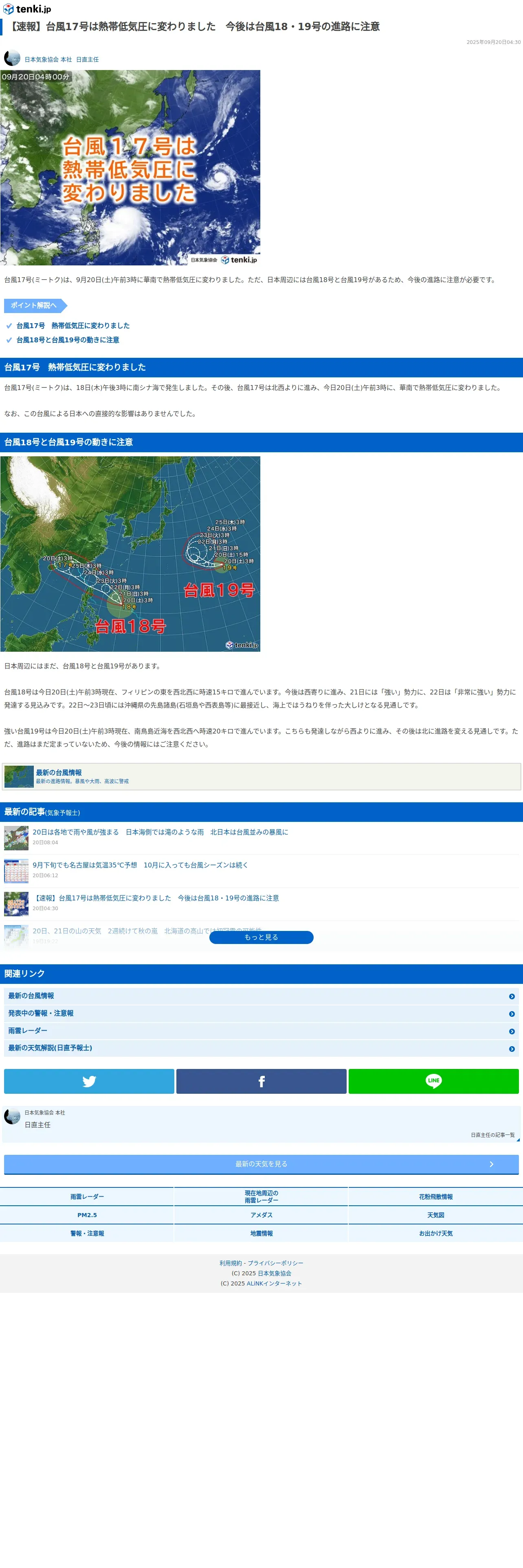This screenshot has height=1568, width=523.
Task: Open the tenki.jp logo home link
Action: coord(27,9)
